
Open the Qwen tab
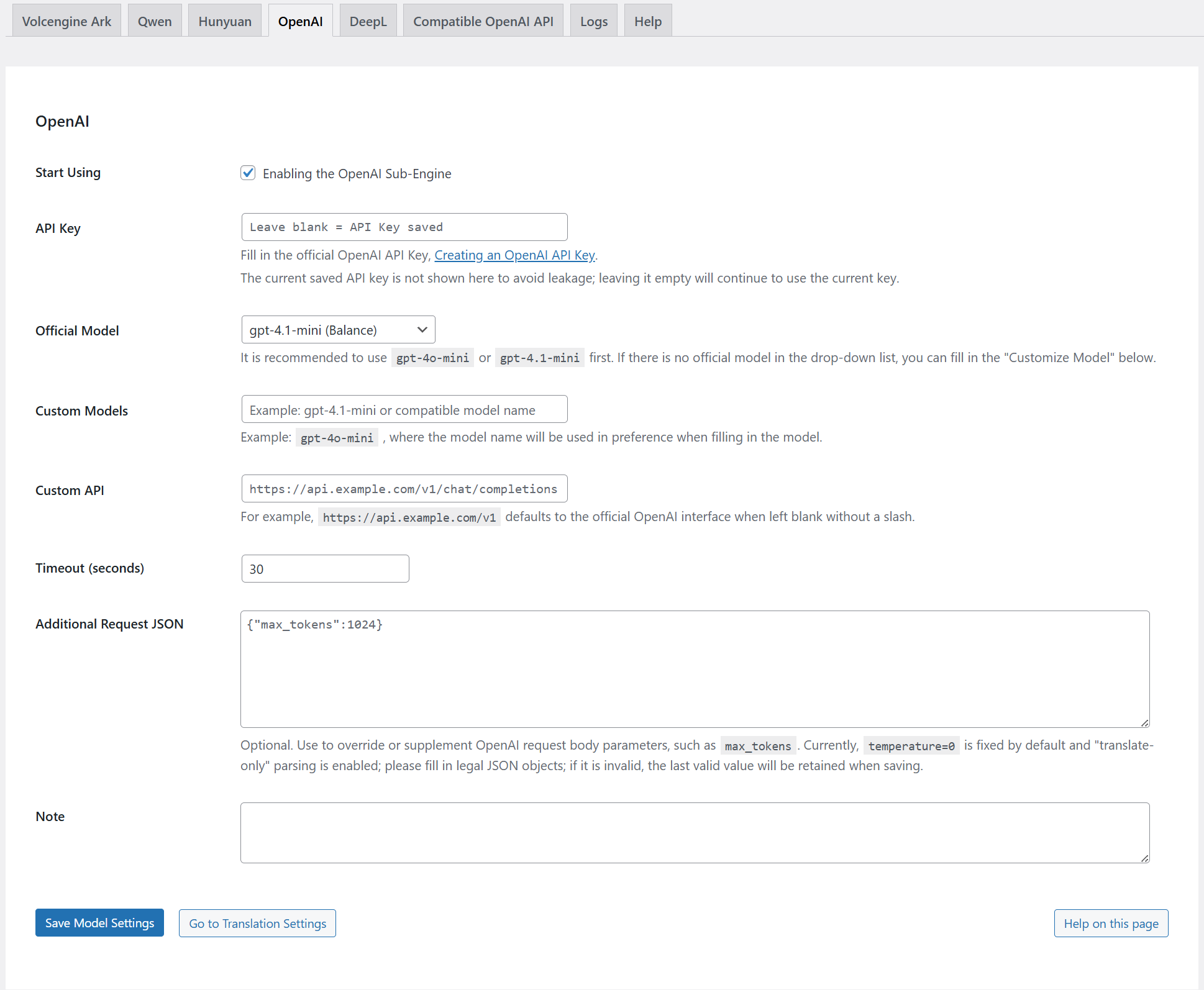(155, 21)
